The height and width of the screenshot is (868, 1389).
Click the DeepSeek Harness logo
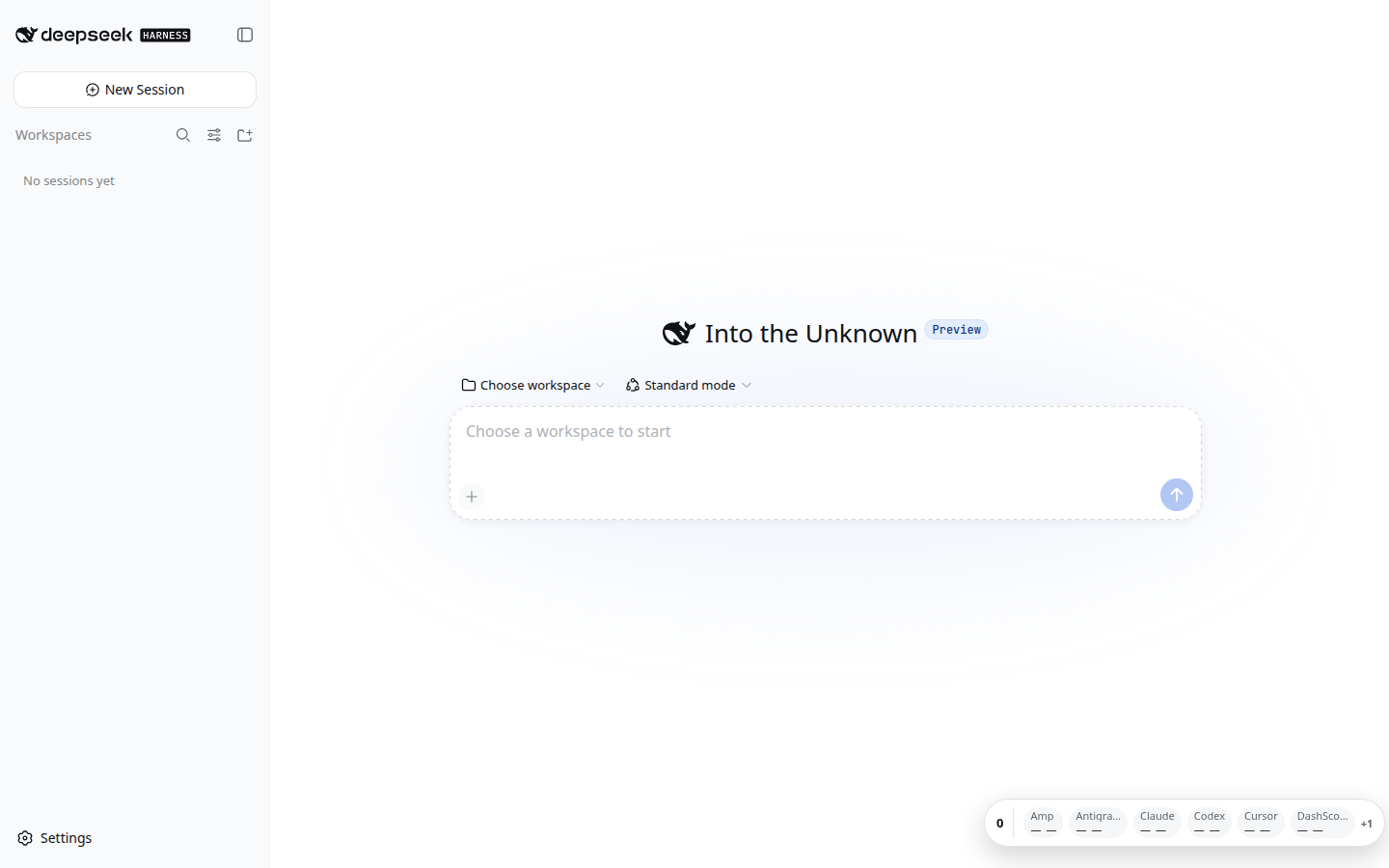click(103, 35)
